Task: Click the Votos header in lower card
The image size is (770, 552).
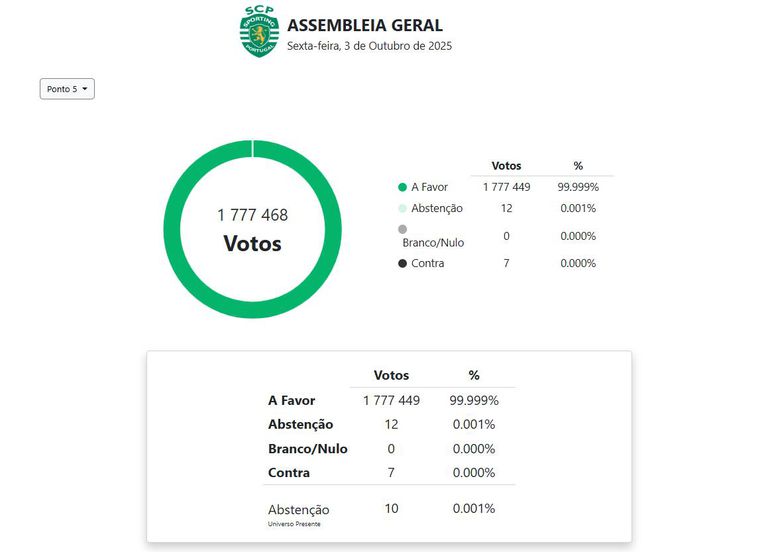Action: pyautogui.click(x=391, y=375)
